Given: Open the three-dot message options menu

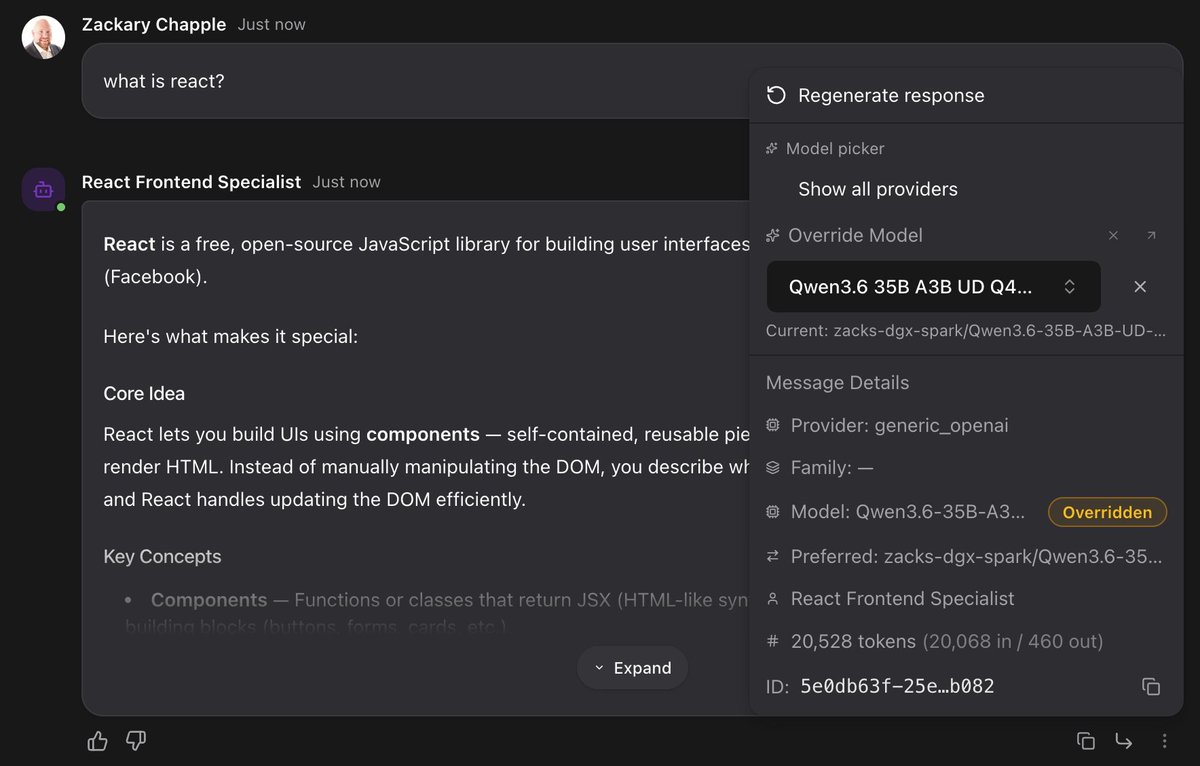Looking at the screenshot, I should coord(1164,741).
